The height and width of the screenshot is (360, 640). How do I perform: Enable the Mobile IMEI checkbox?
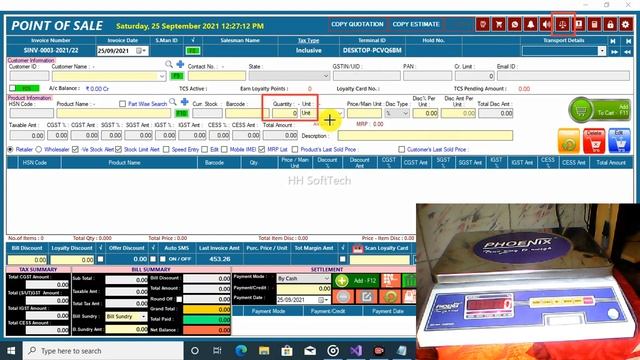[224, 149]
